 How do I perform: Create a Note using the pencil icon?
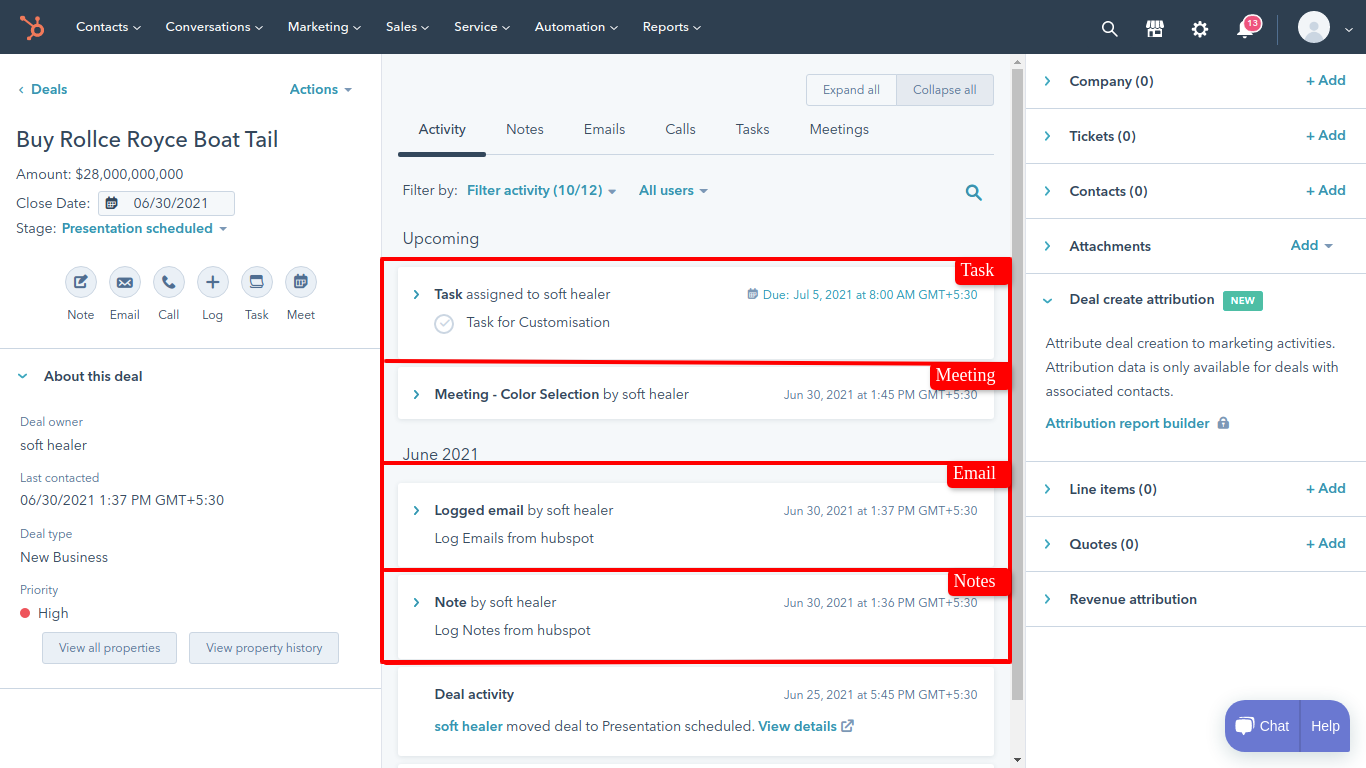click(x=81, y=283)
